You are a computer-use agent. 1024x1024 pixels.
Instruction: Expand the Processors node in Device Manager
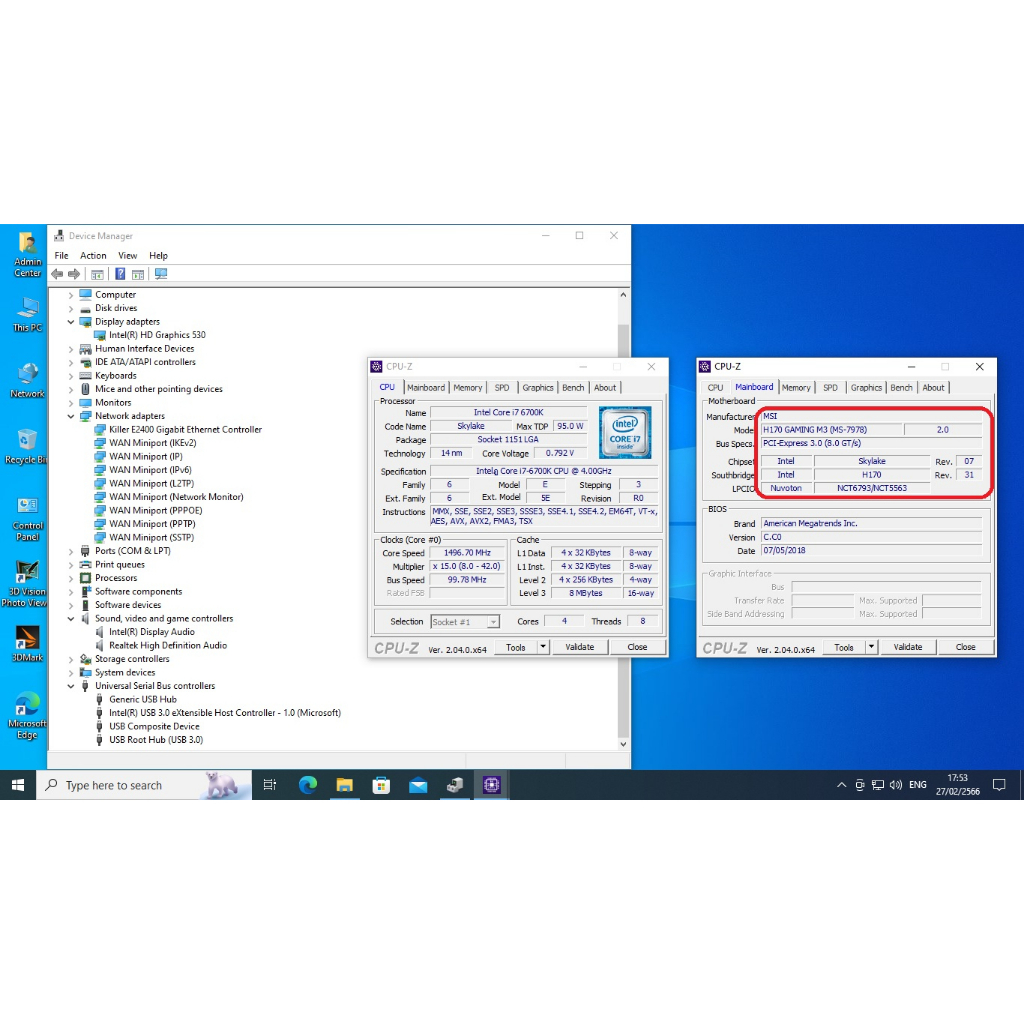[71, 578]
